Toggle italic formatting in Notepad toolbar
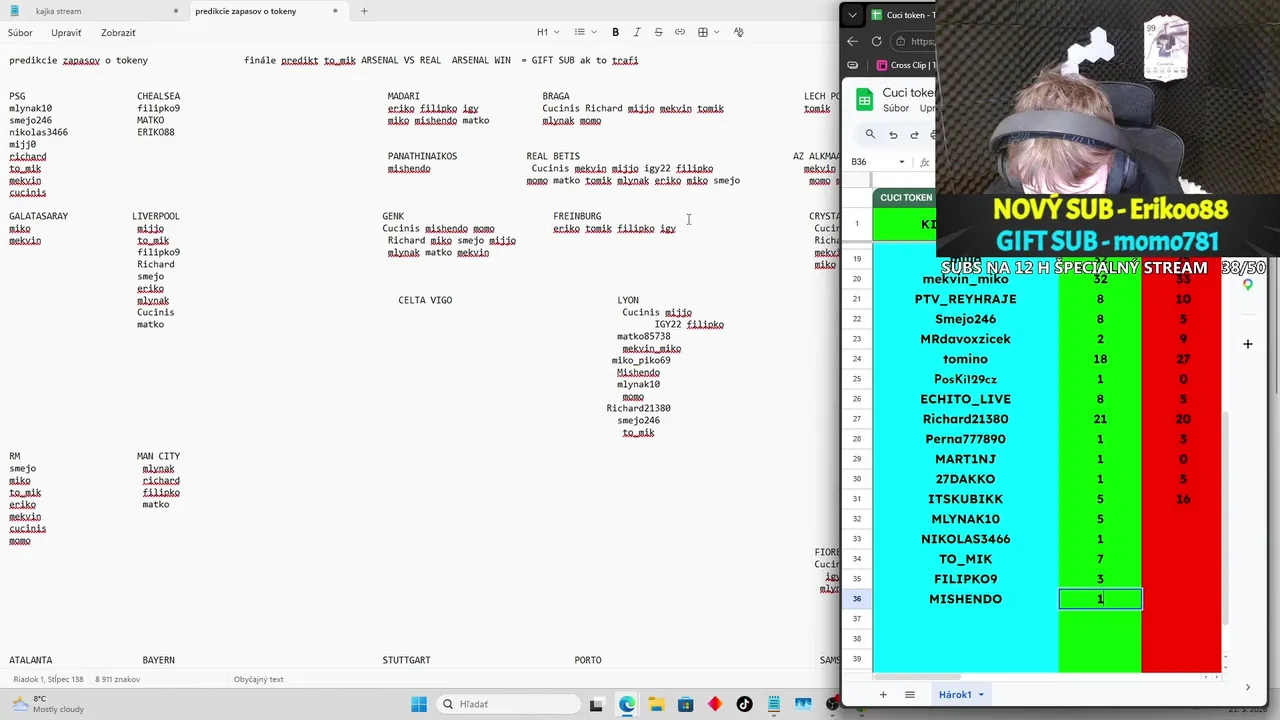This screenshot has height=720, width=1280. 637,32
